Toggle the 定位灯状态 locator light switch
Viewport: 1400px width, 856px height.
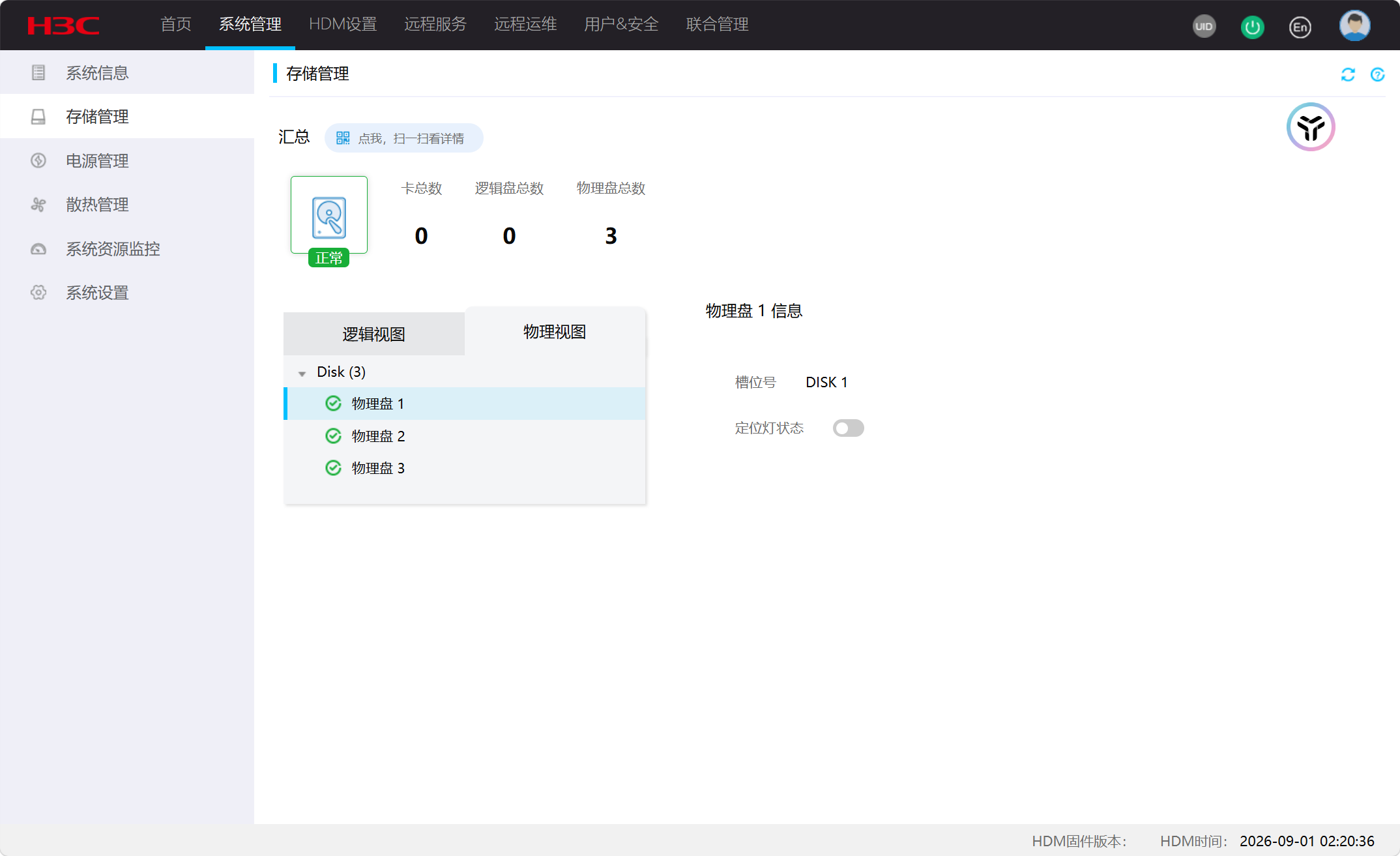coord(848,428)
